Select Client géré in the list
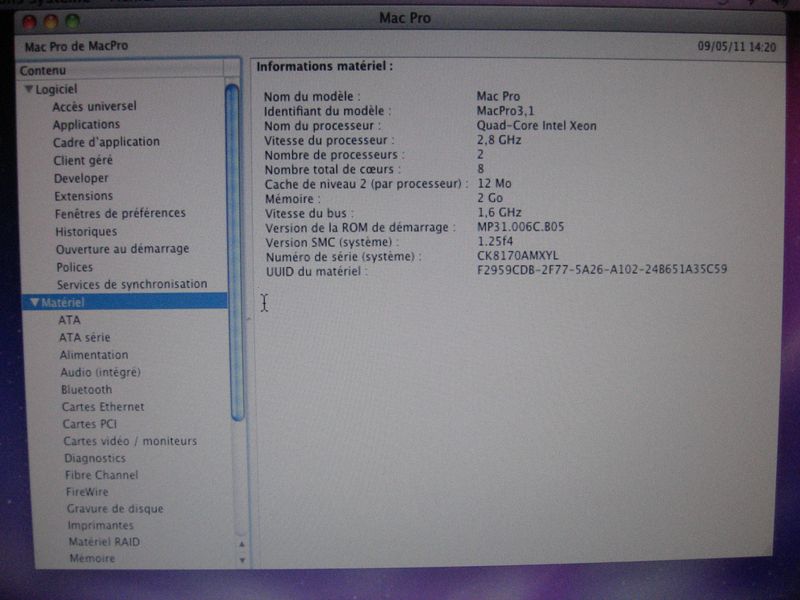 click(83, 160)
